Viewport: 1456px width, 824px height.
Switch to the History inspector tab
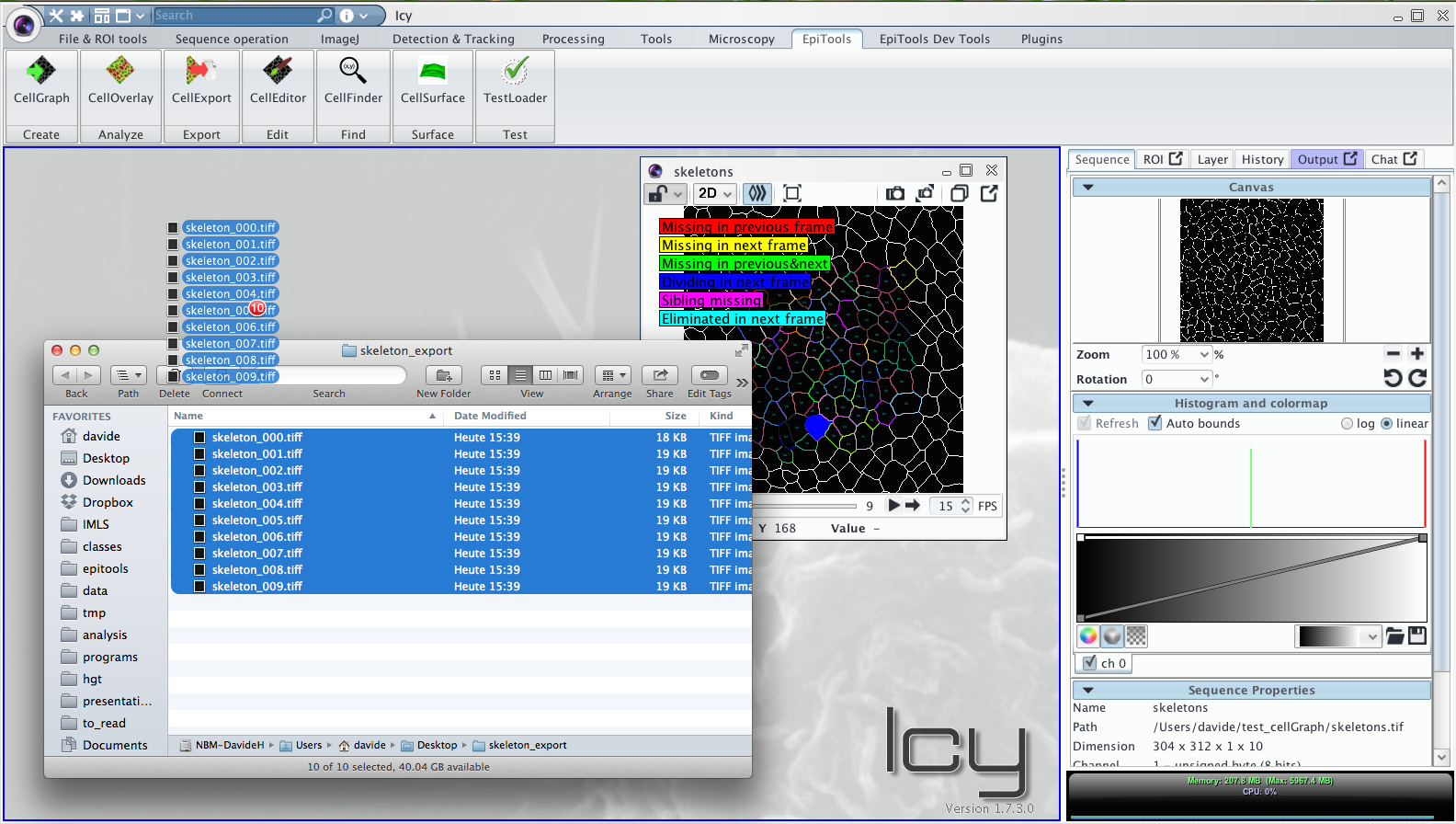(x=1262, y=159)
